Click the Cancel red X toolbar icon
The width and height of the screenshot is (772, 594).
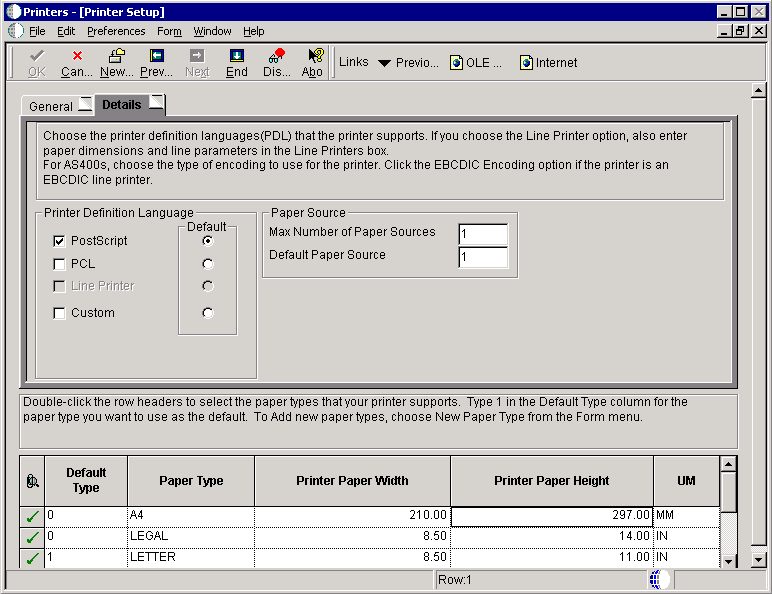tap(77, 56)
